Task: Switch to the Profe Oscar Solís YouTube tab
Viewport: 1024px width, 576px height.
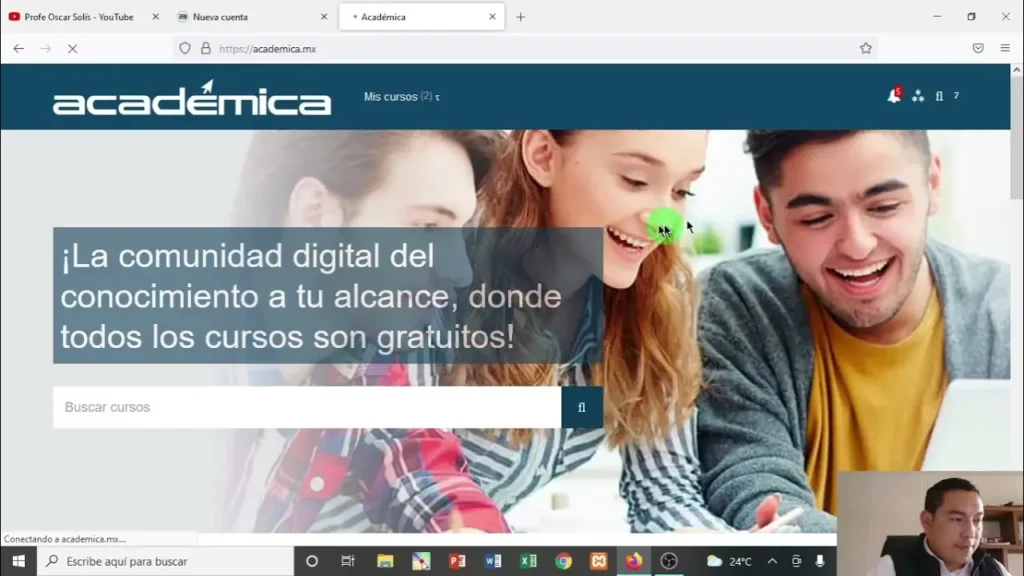Action: tap(78, 17)
